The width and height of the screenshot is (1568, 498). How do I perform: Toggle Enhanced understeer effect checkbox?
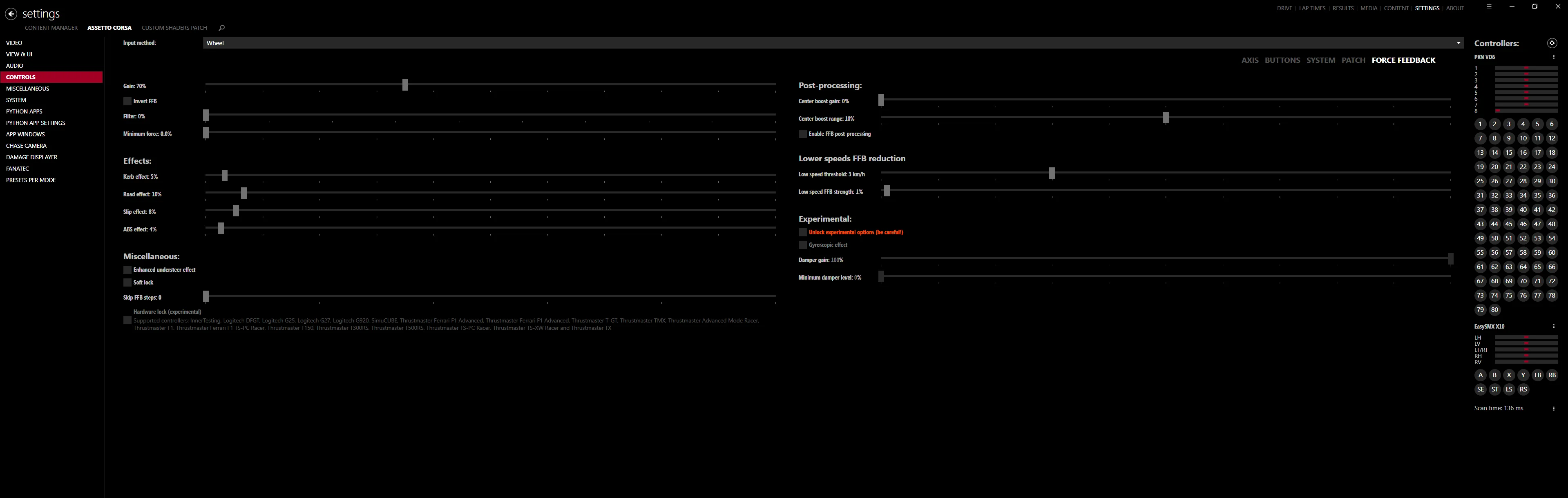click(x=127, y=270)
